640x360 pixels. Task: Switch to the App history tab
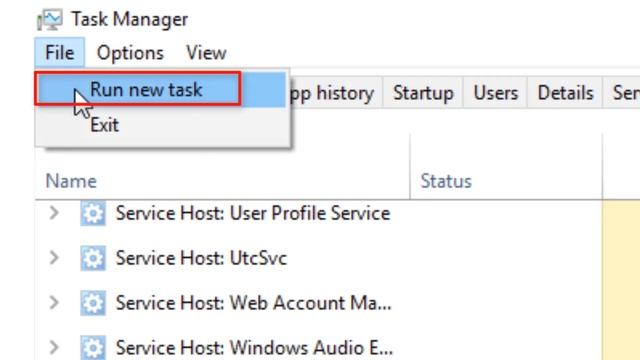click(336, 93)
